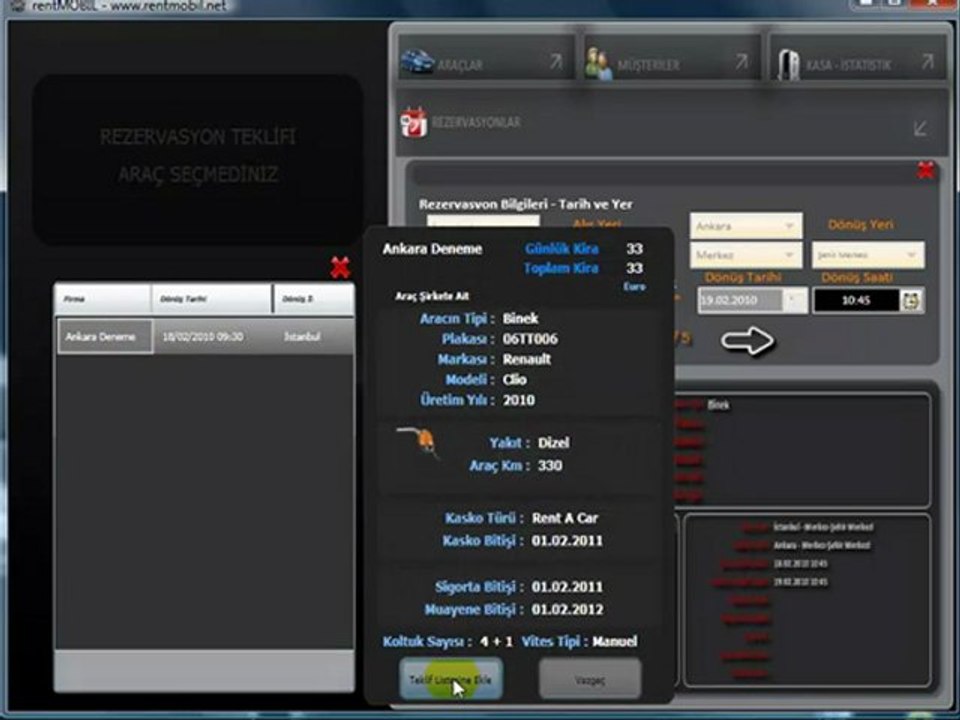Select the Ankara Deneme row cell

105,336
